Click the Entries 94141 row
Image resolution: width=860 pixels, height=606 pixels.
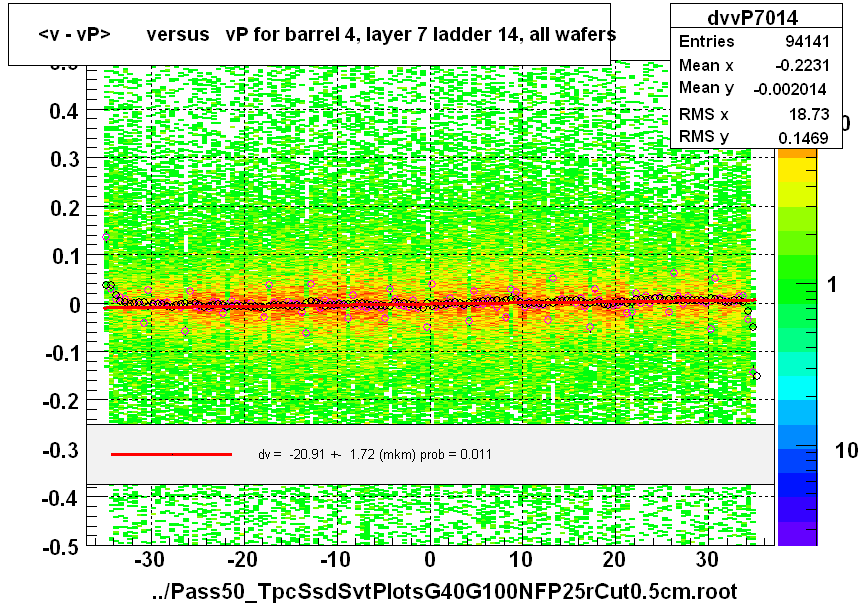pyautogui.click(x=754, y=41)
